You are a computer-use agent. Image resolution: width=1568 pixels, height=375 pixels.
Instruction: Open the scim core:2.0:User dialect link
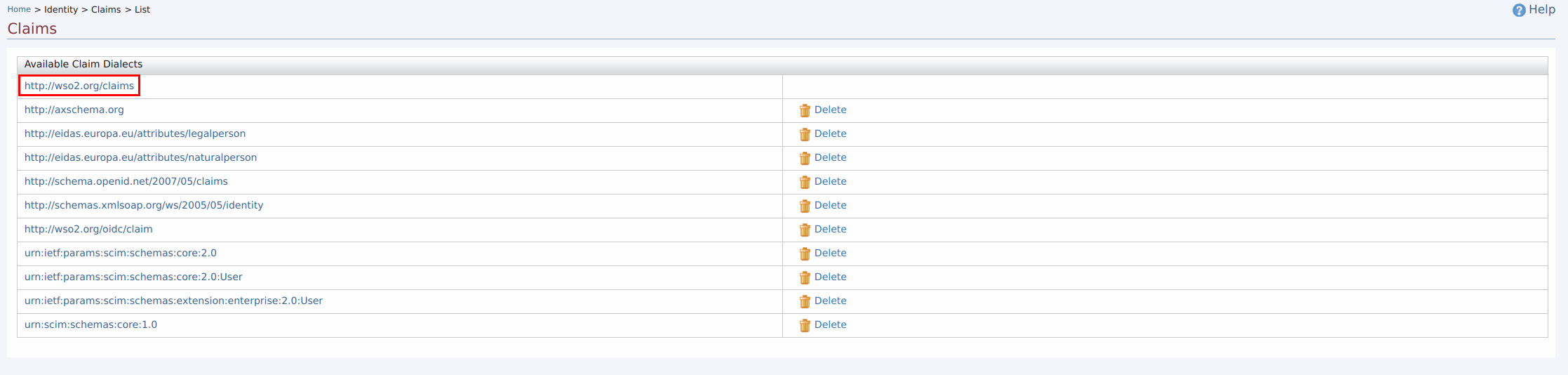133,277
